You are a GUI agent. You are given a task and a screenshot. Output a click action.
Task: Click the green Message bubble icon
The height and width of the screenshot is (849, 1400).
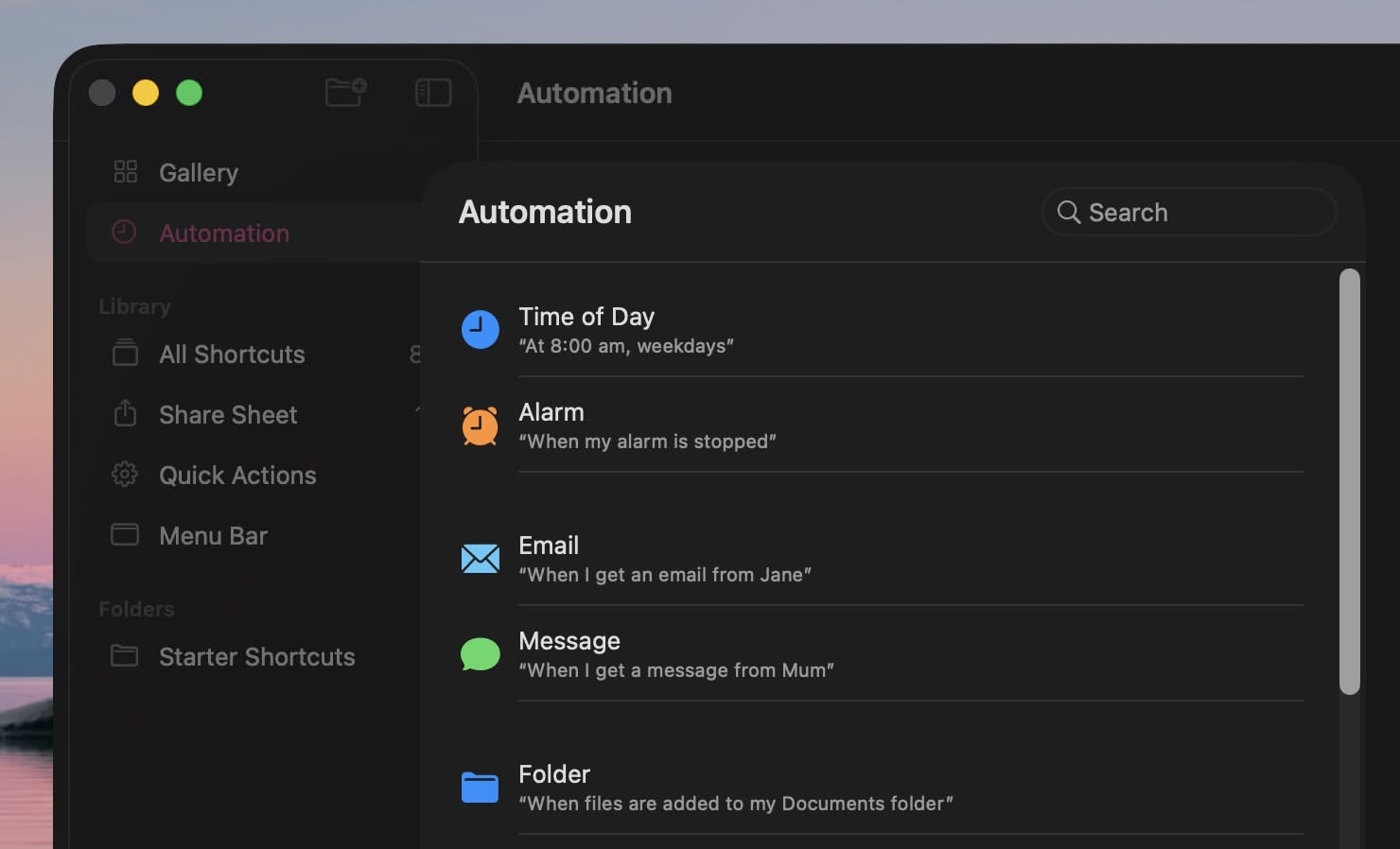pos(480,654)
